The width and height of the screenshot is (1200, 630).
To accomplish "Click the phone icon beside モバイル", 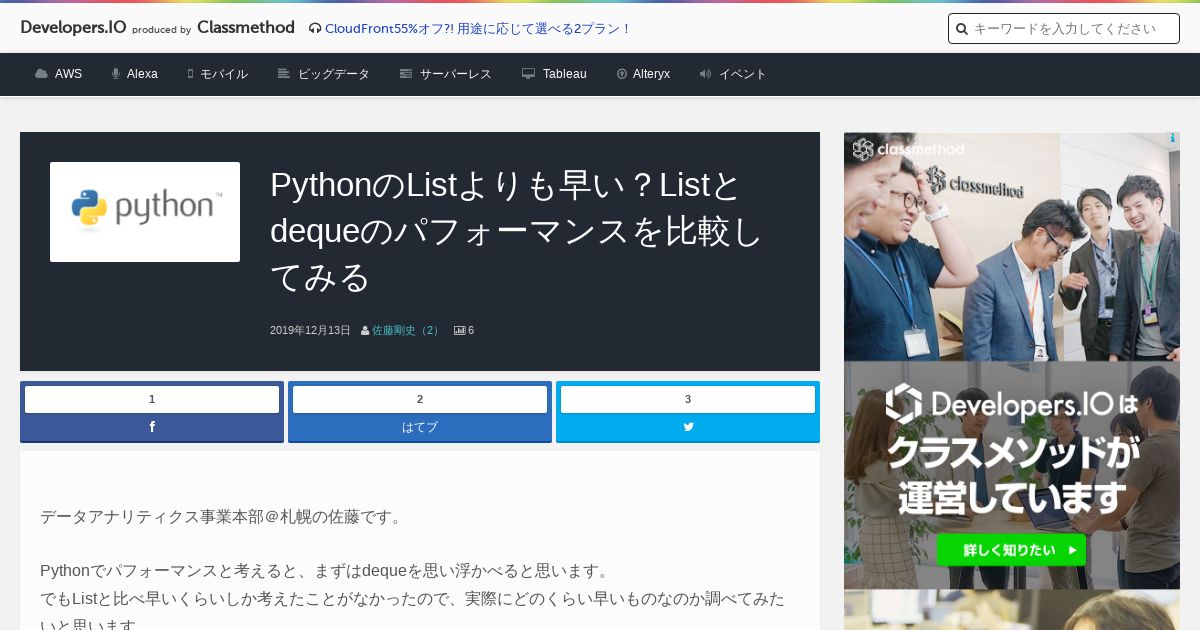I will [190, 74].
